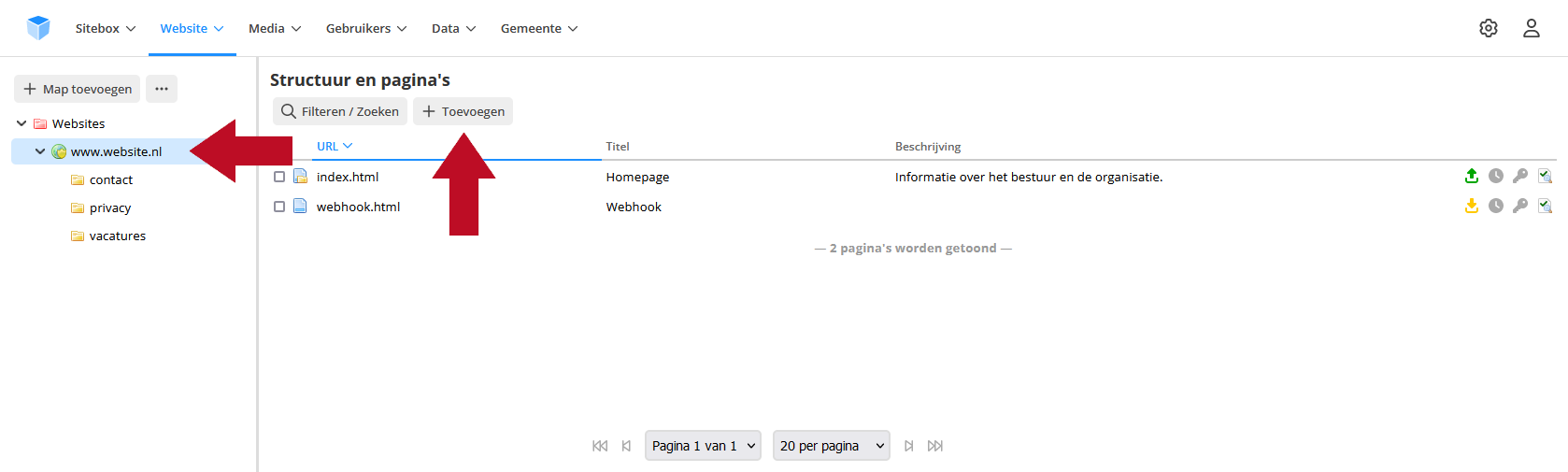
Task: Click the Sitebox cube logo
Action: coord(38,28)
